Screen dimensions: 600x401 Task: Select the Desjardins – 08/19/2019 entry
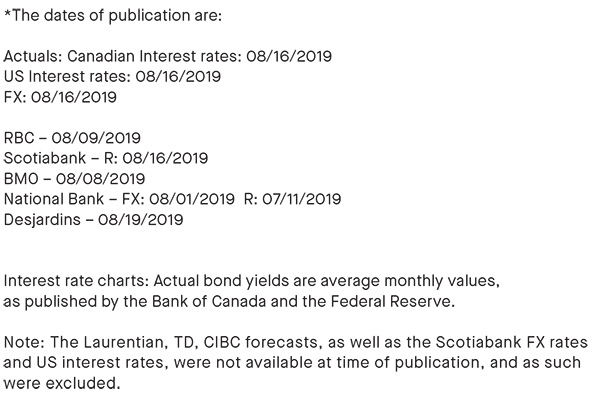click(x=93, y=220)
